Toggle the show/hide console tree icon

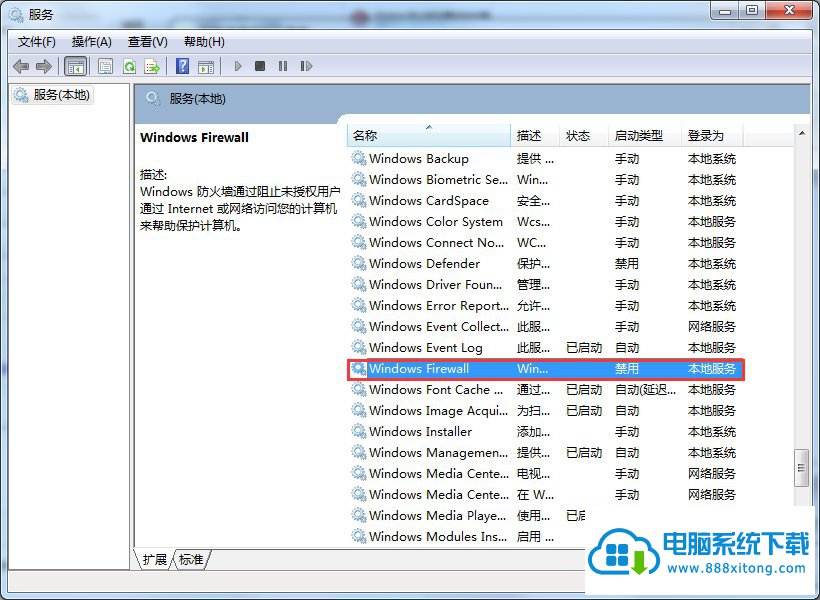tap(75, 66)
